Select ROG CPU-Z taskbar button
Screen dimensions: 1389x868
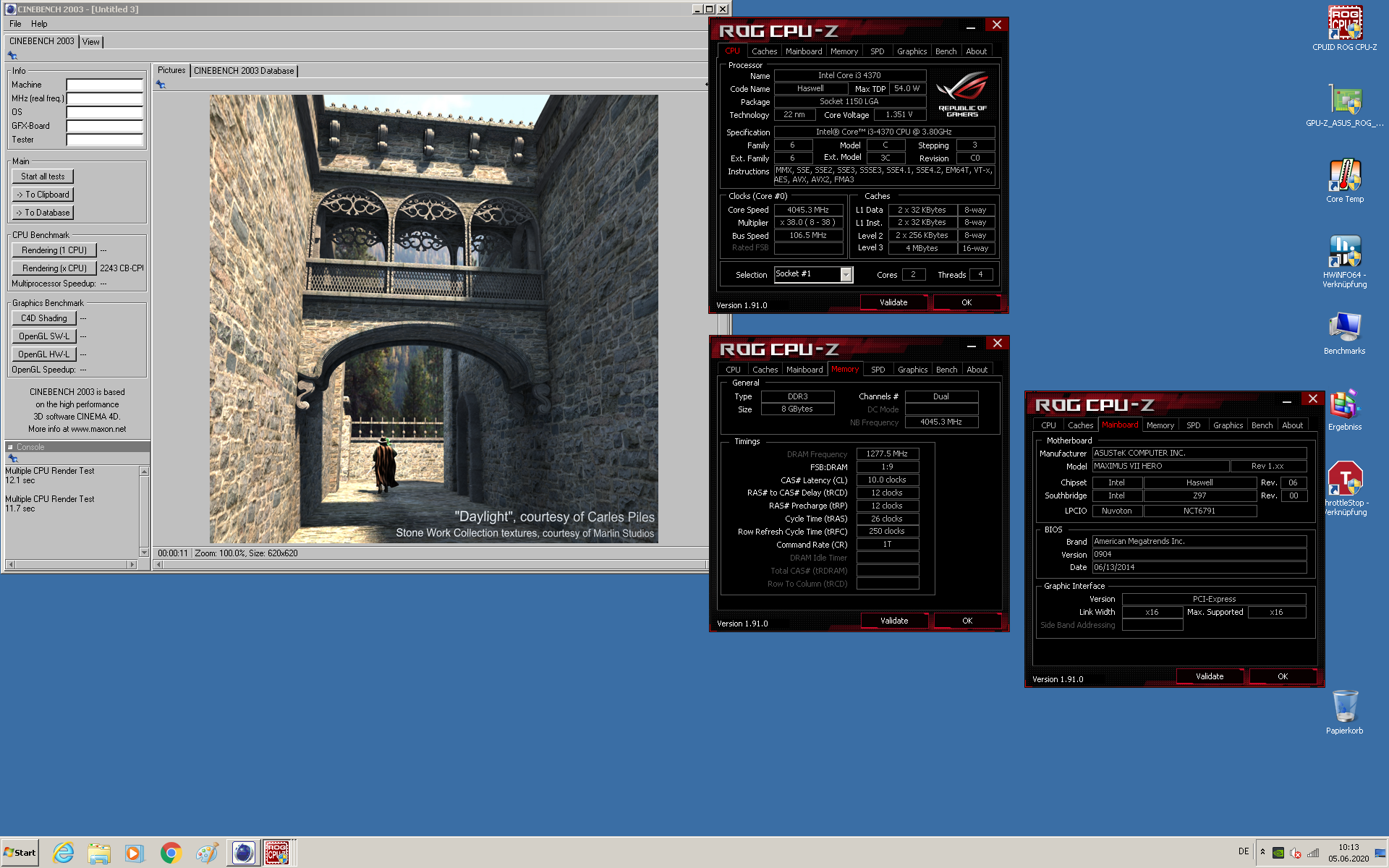point(277,853)
